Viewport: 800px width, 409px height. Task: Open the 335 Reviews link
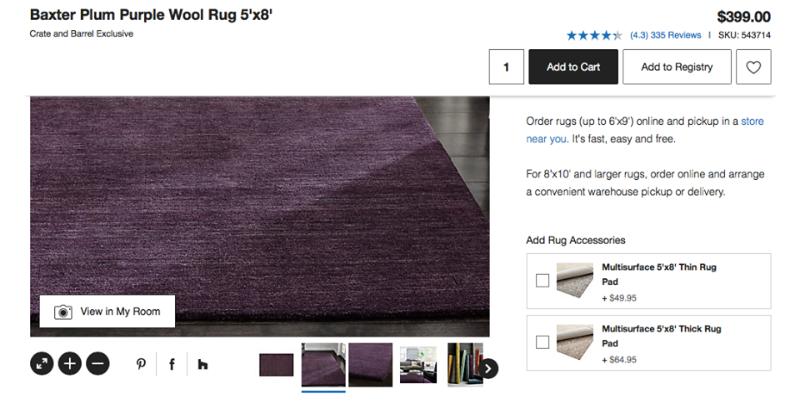[x=675, y=35]
